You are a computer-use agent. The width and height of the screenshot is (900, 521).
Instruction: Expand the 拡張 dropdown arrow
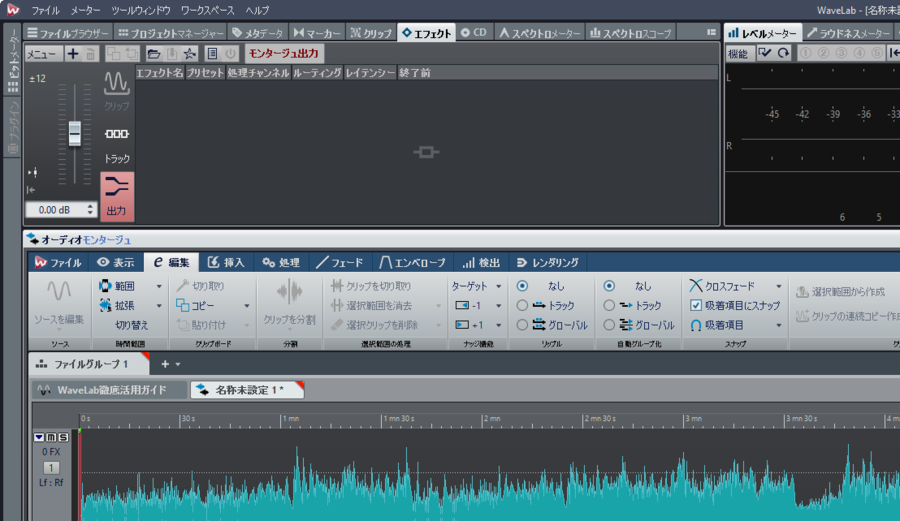pyautogui.click(x=159, y=305)
